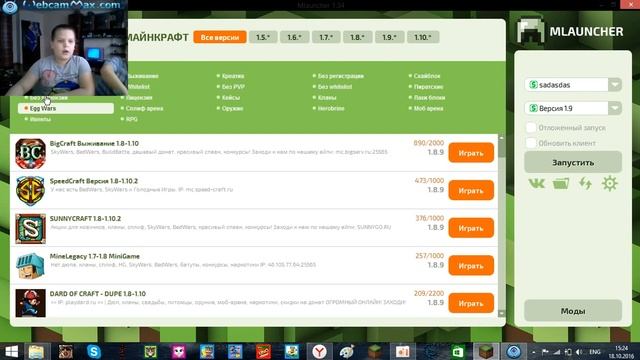Select the Egg Wars category filter
This screenshot has height=360, width=640.
[x=66, y=108]
